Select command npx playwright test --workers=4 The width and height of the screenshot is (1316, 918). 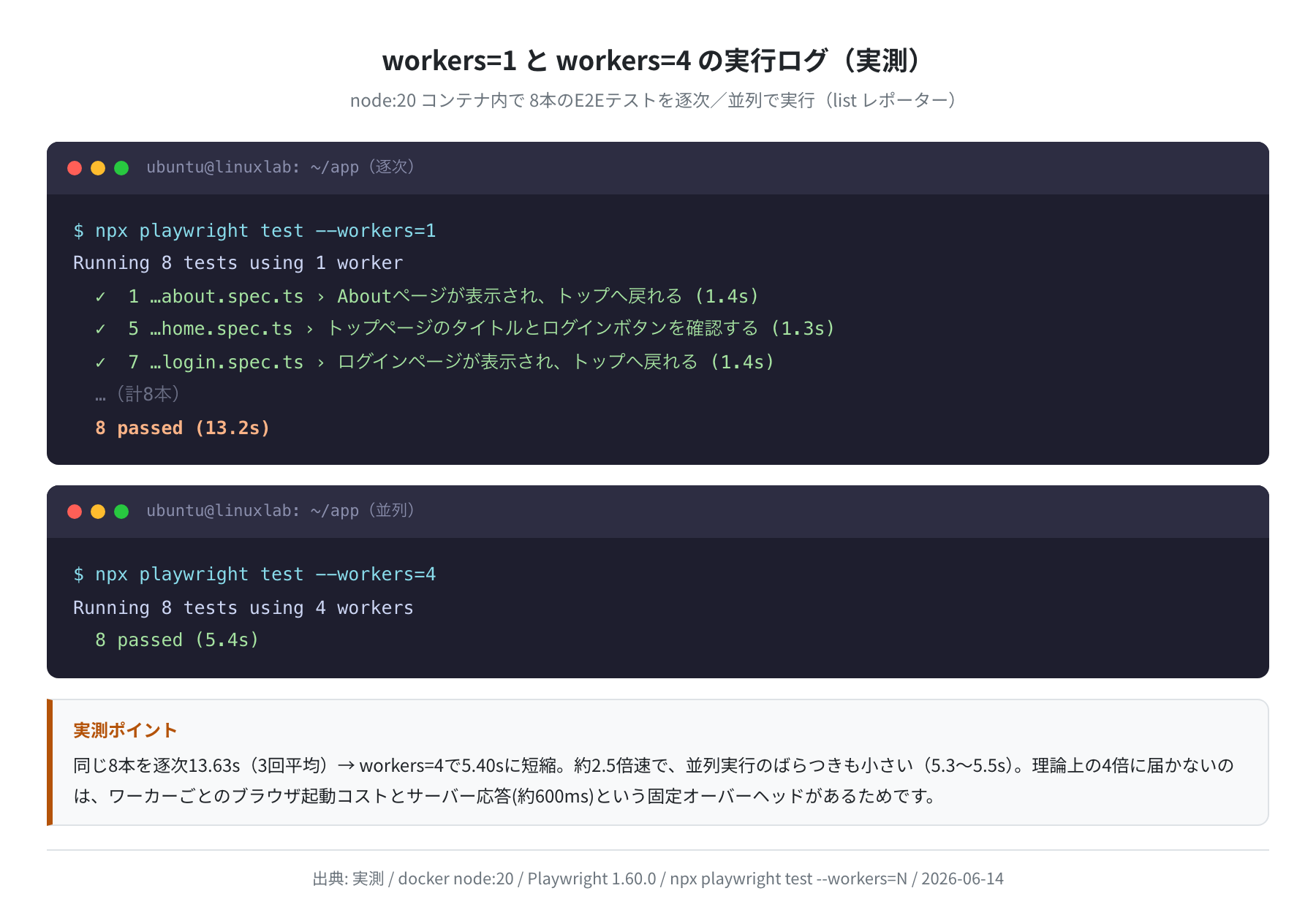pos(254,574)
